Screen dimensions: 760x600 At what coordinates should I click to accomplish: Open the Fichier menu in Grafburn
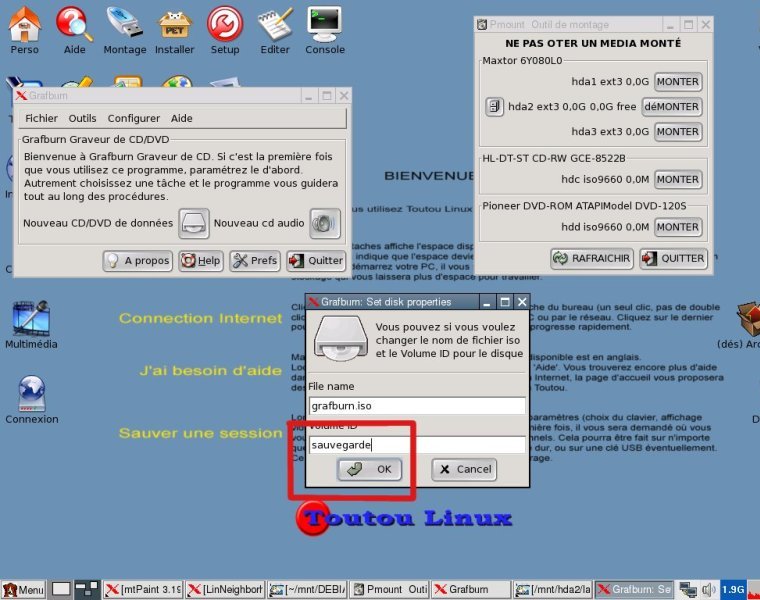tap(41, 118)
